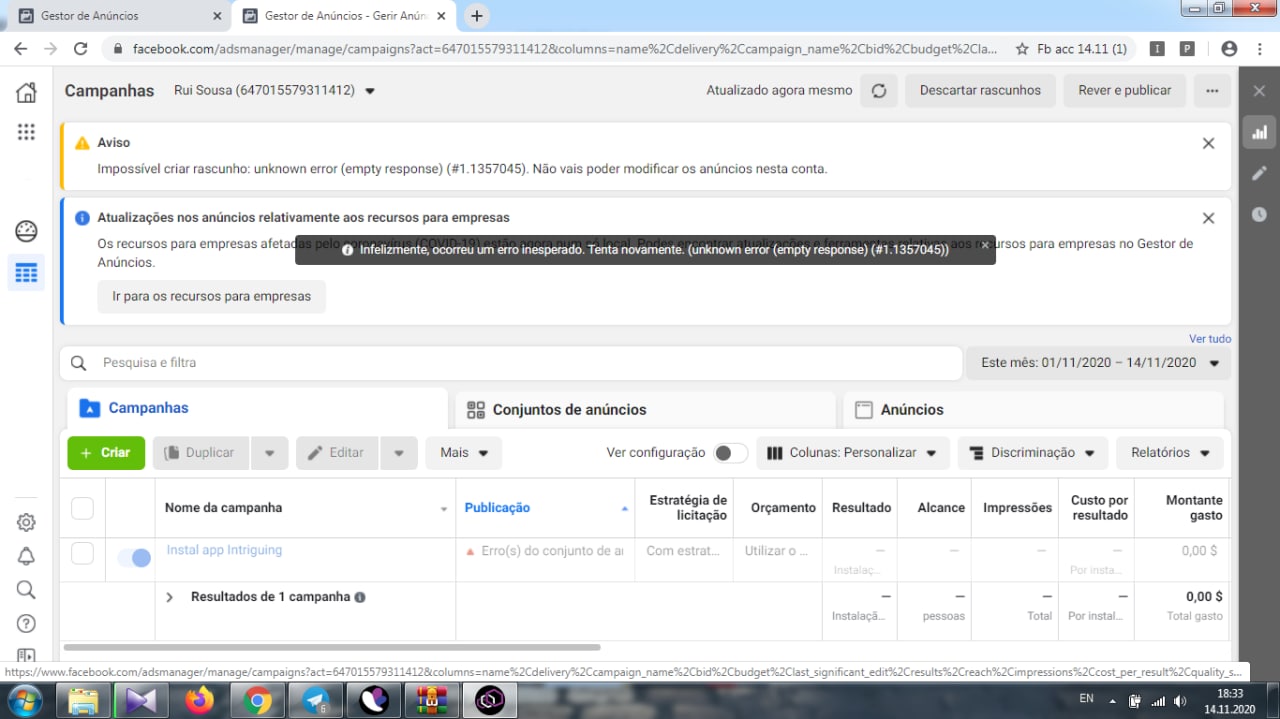
Task: Click info icon beside Resultados de 1 campanha
Action: click(x=360, y=597)
